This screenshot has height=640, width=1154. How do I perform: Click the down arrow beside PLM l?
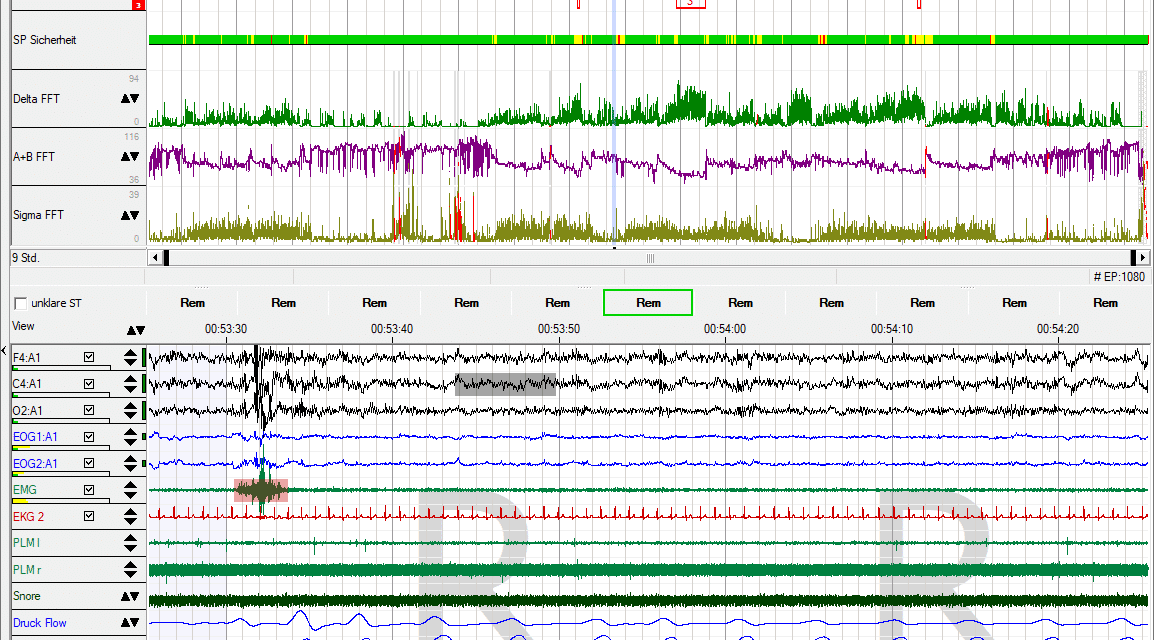coord(130,547)
